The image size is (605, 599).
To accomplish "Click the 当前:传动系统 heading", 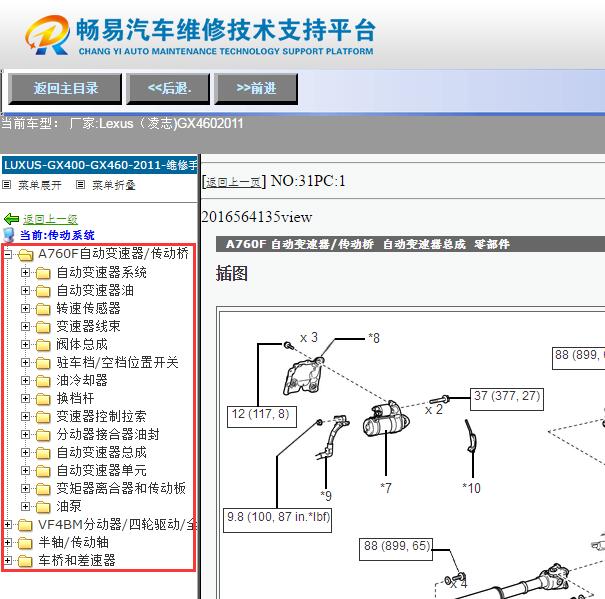I will coord(57,235).
